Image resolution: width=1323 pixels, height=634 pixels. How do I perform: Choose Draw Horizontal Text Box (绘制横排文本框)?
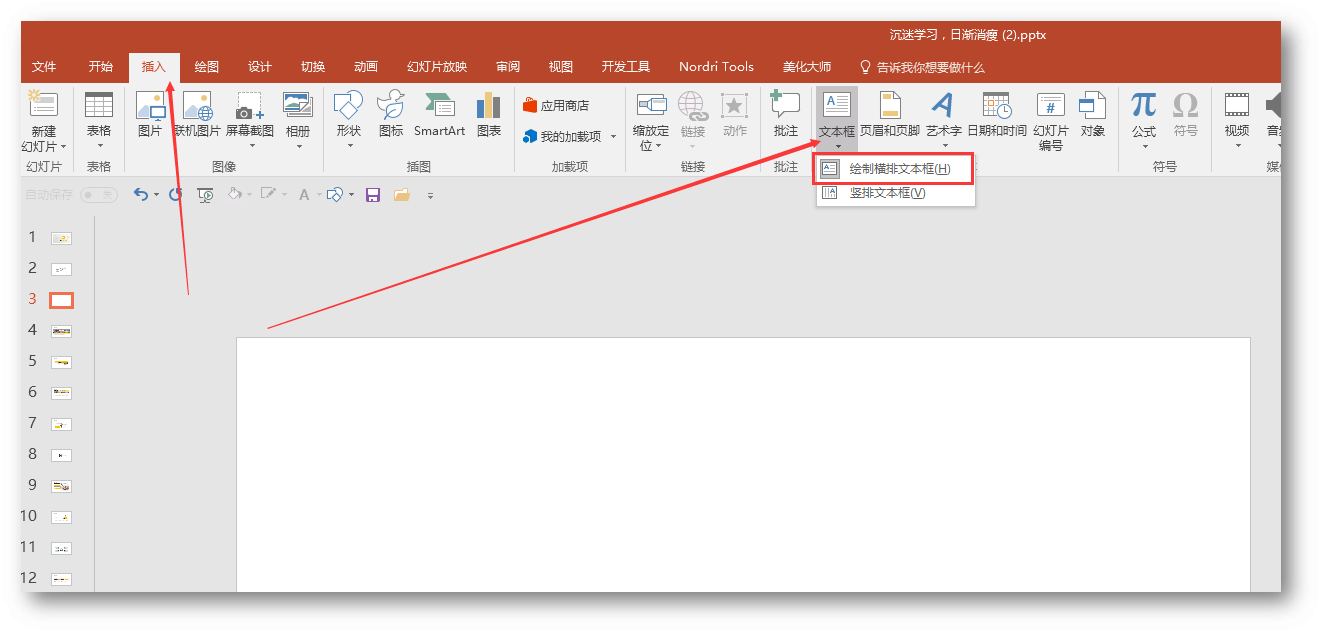(x=895, y=169)
